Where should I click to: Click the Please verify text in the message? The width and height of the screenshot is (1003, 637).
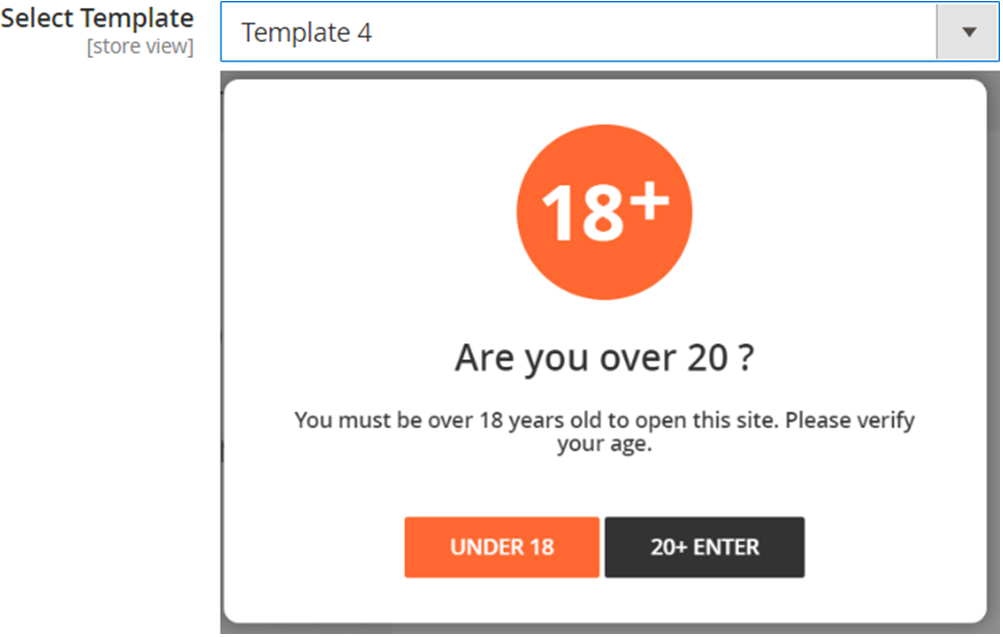coord(850,420)
